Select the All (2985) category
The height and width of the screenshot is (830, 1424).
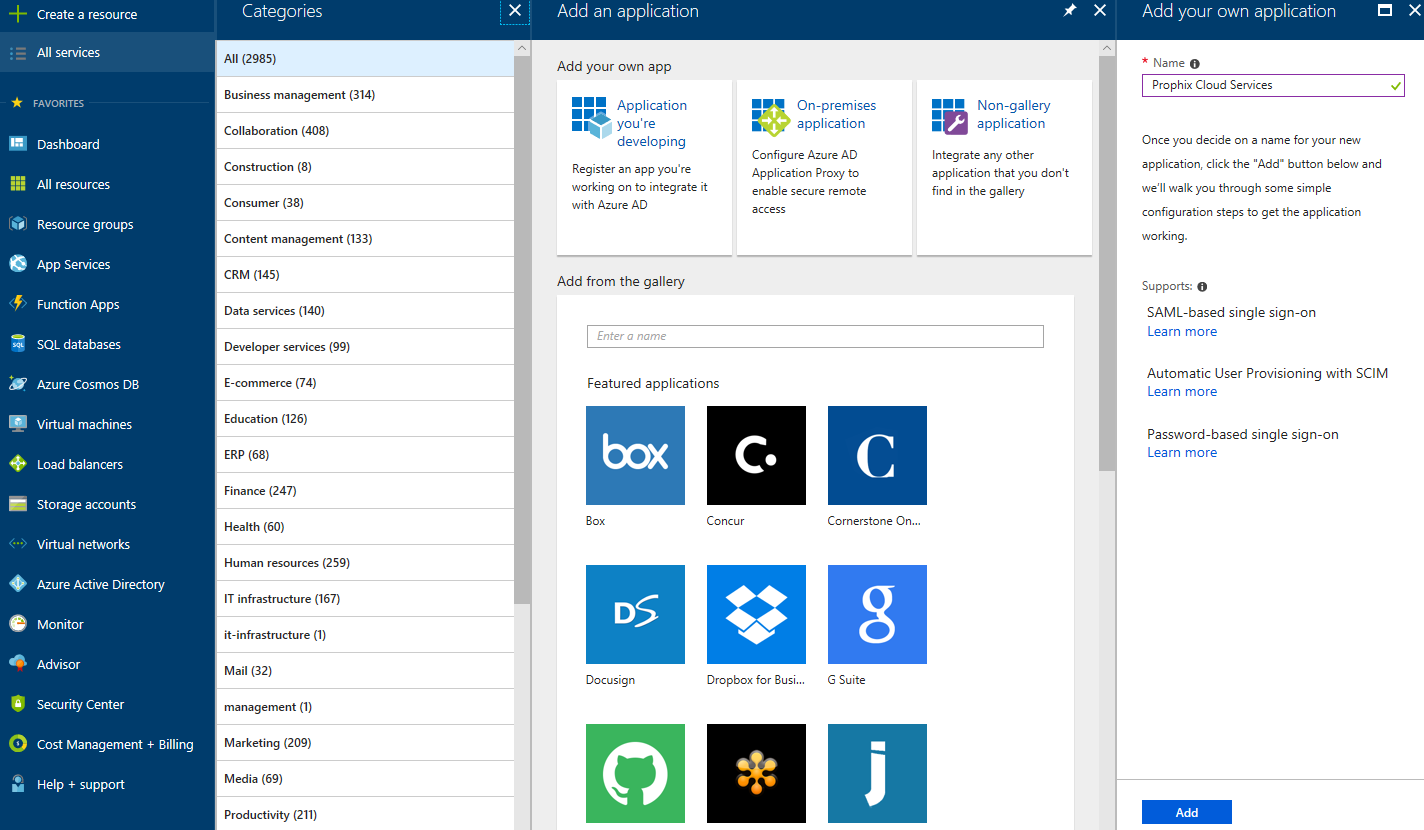365,59
